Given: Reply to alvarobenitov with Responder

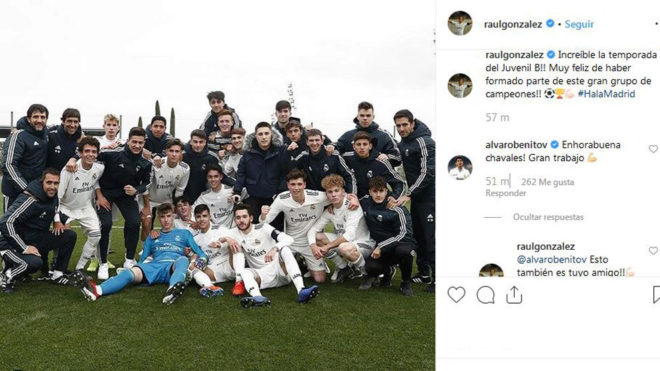Looking at the screenshot, I should pyautogui.click(x=506, y=193).
